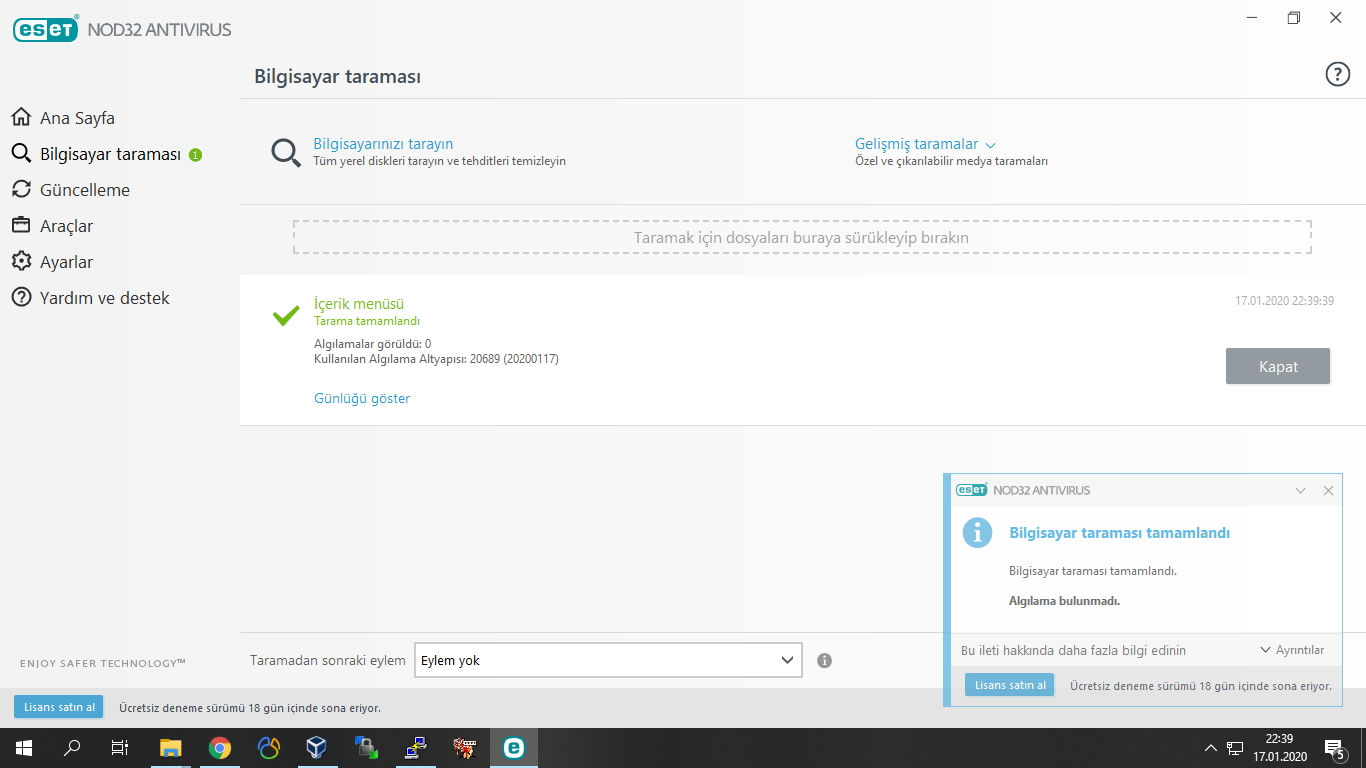Click the Taramadan sonraki eylem label

pos(328,660)
